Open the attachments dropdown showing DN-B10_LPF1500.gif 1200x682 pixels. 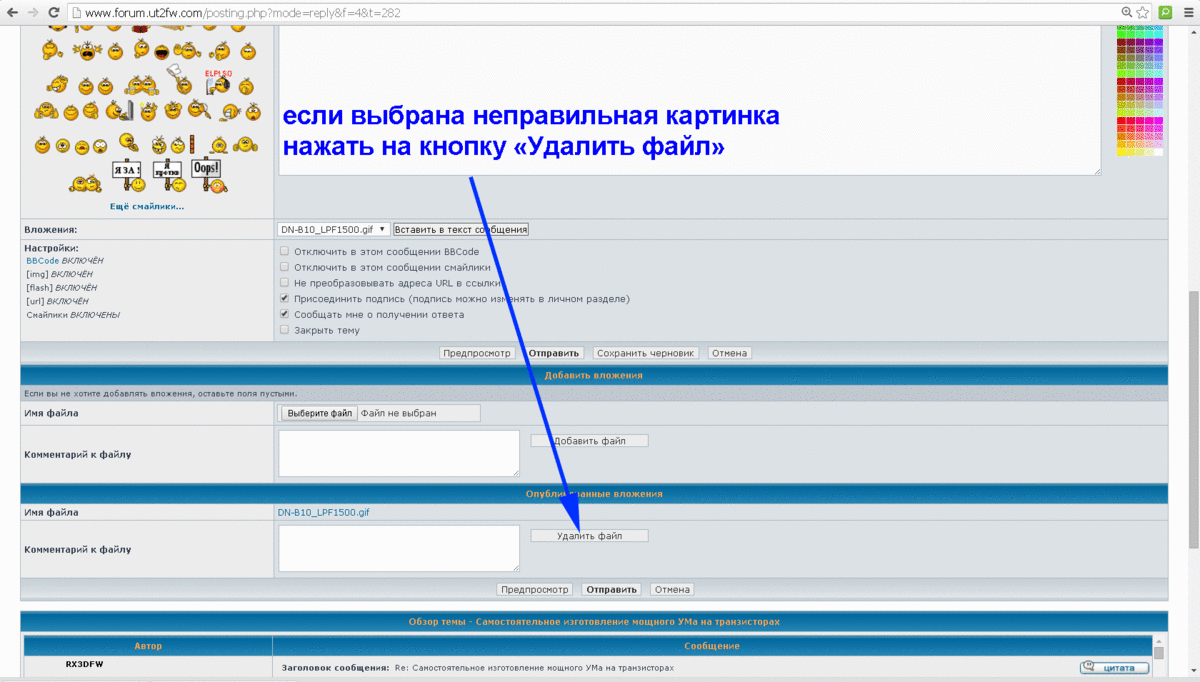[333, 229]
